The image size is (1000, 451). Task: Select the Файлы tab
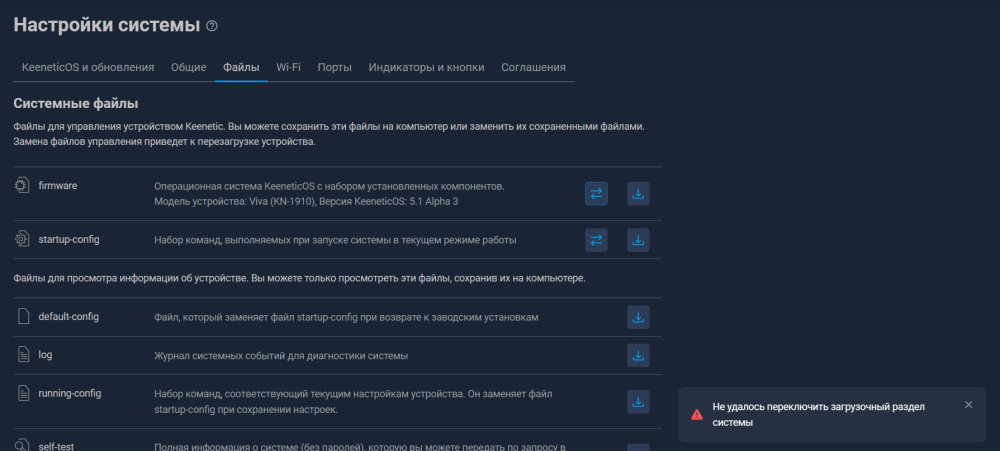click(241, 67)
